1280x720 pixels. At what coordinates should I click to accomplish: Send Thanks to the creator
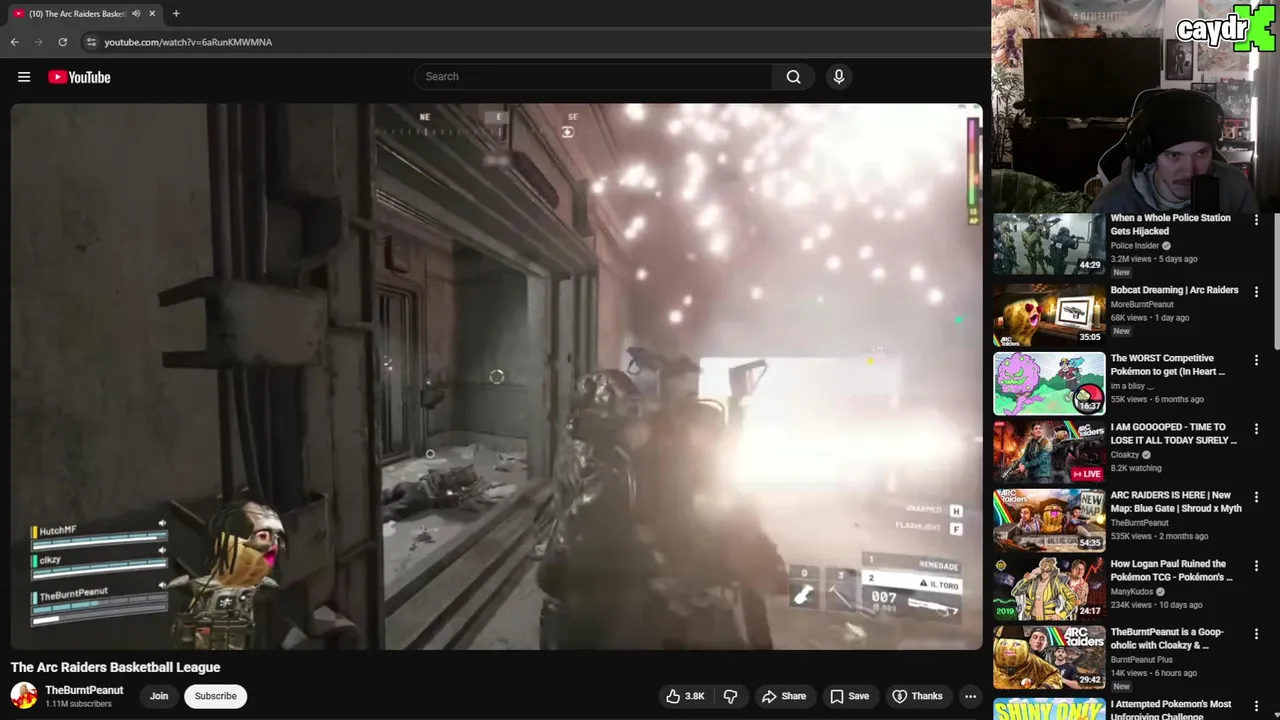point(917,696)
